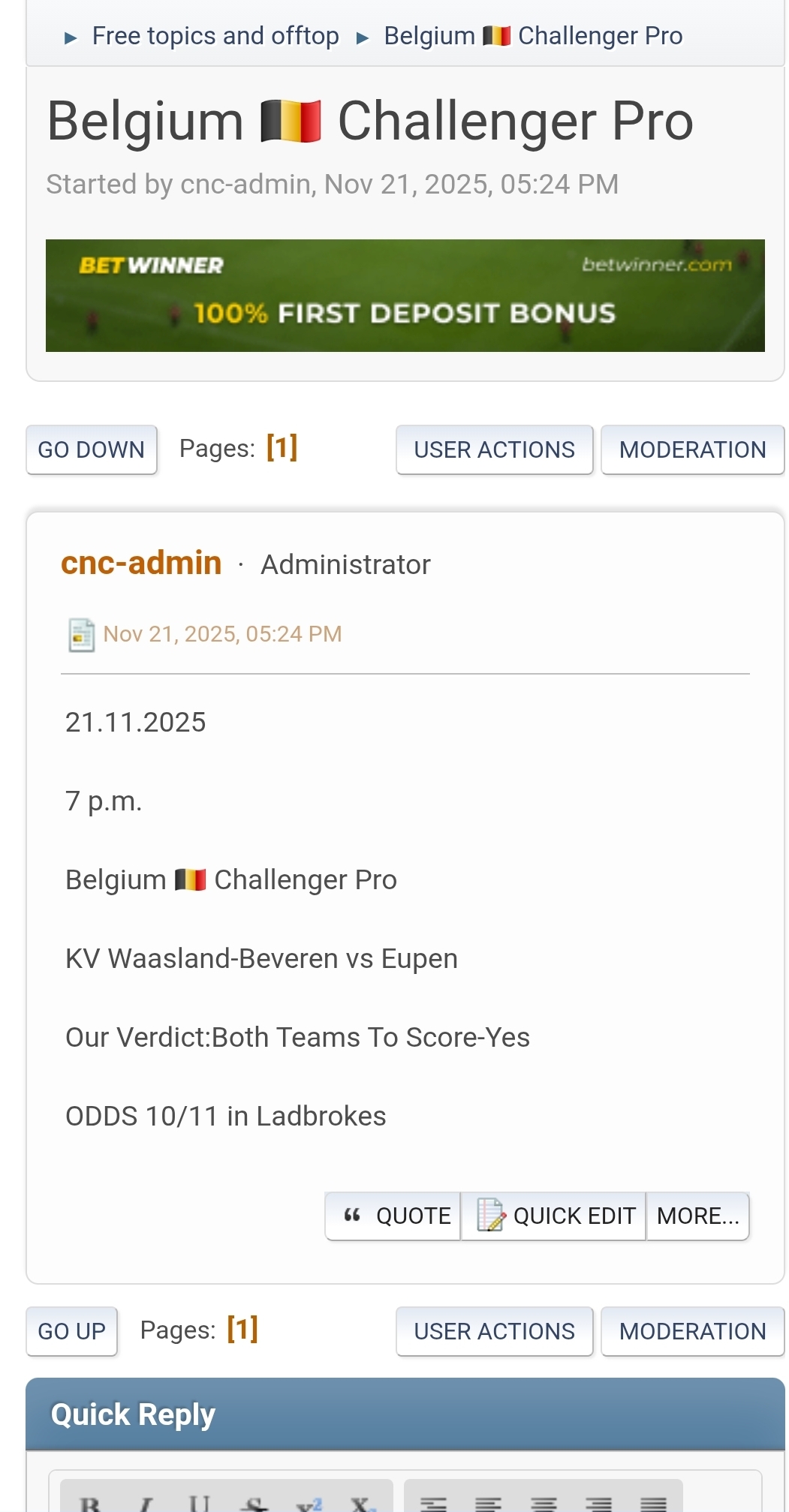Open the bottom MODERATION menu
The image size is (789, 1512).
point(692,1331)
